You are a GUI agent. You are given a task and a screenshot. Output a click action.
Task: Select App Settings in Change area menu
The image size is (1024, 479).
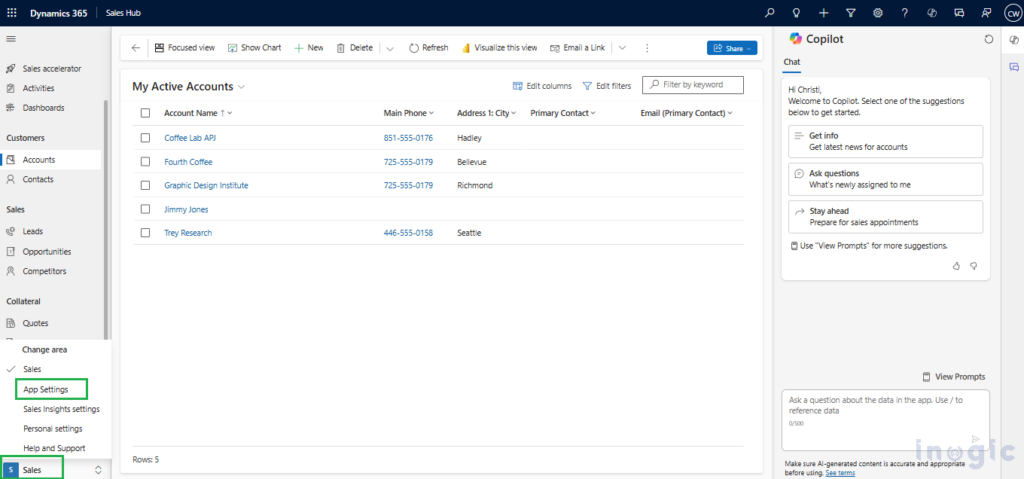point(45,389)
